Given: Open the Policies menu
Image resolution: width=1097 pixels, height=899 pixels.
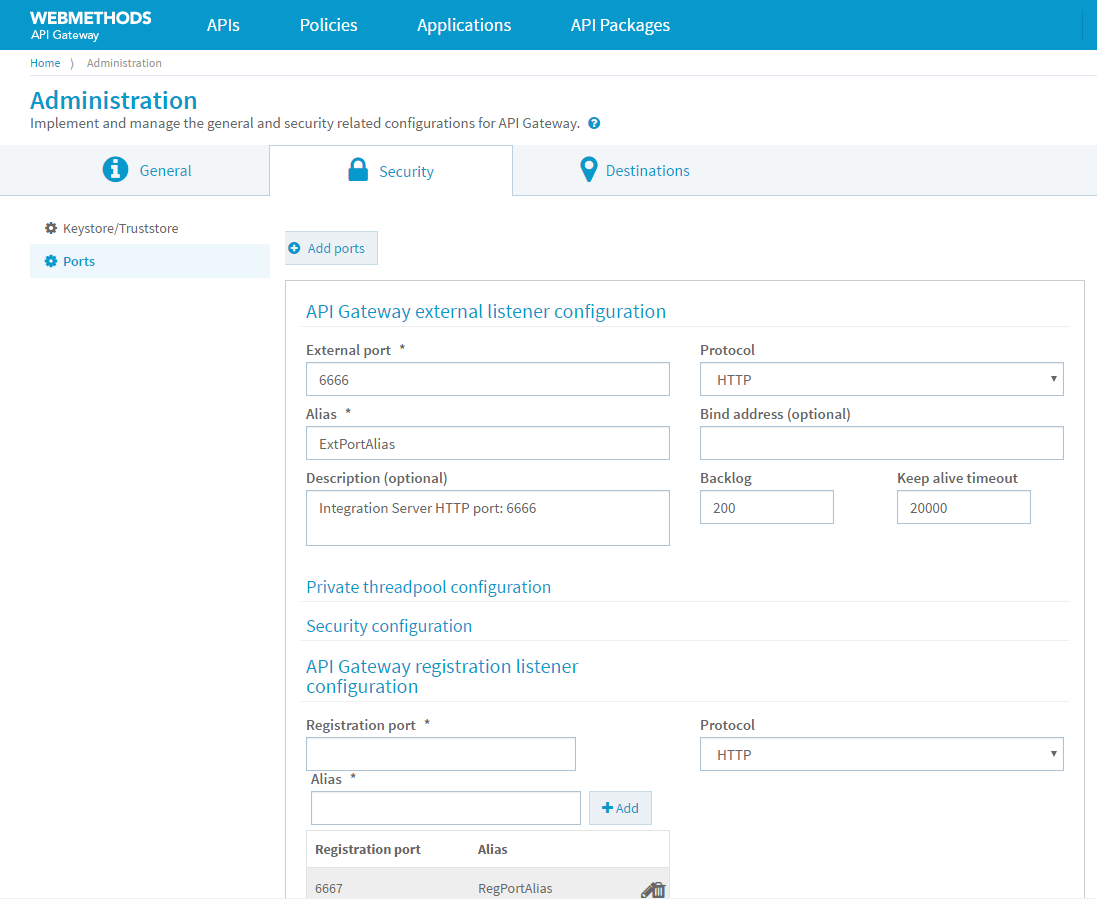Looking at the screenshot, I should click(x=328, y=24).
